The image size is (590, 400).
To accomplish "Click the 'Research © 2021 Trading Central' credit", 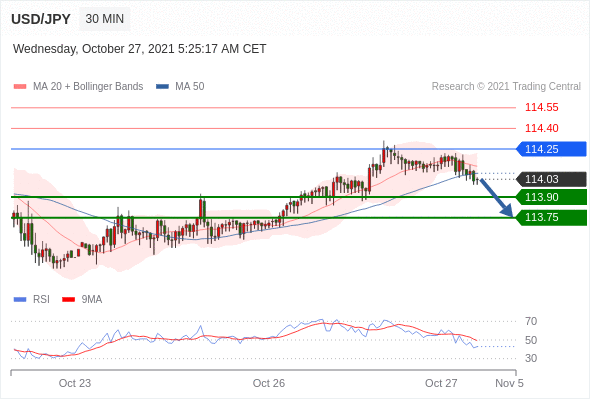I will tap(506, 87).
